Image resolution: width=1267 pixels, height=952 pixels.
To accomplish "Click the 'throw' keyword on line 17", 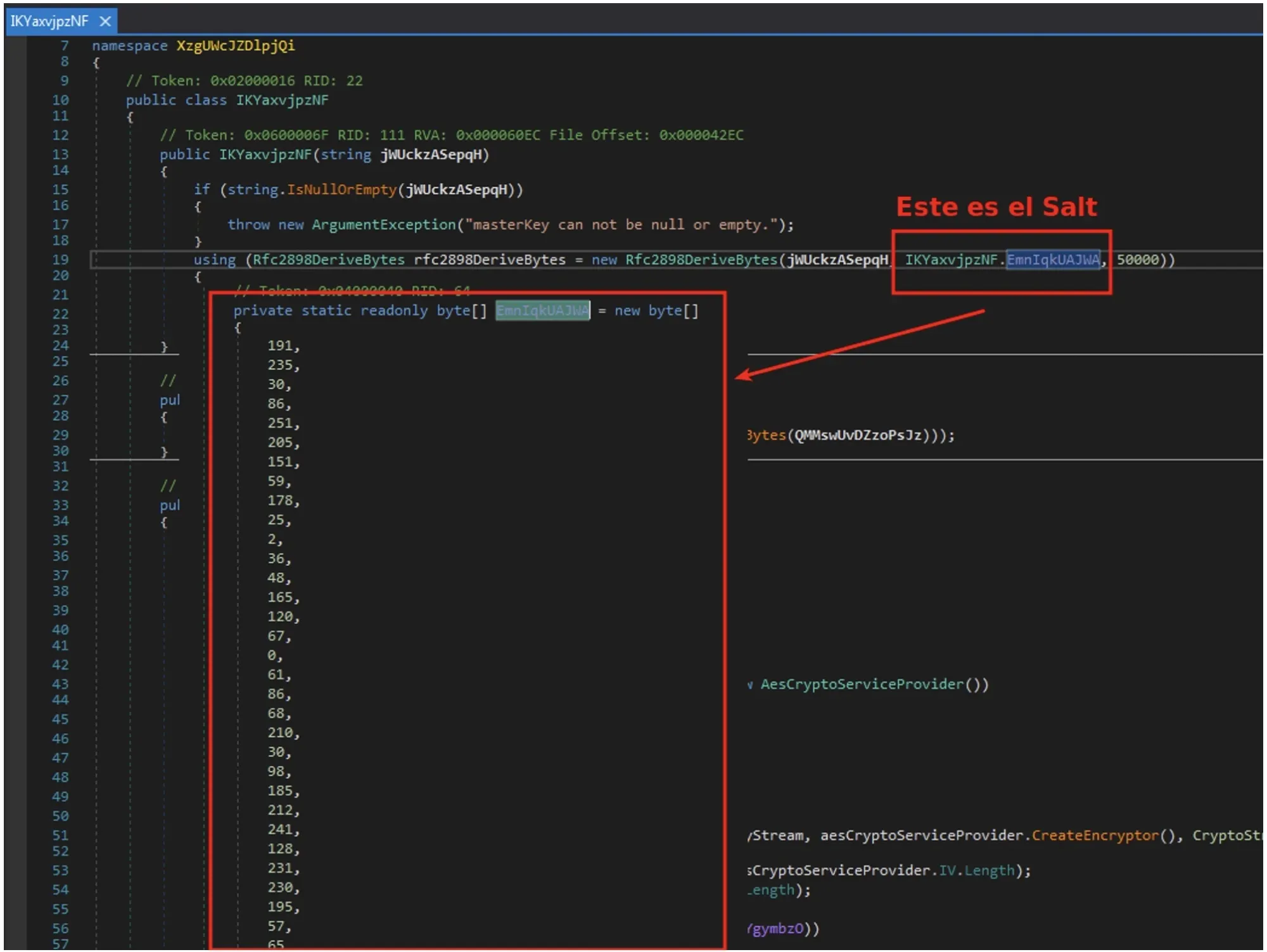I will pos(248,225).
